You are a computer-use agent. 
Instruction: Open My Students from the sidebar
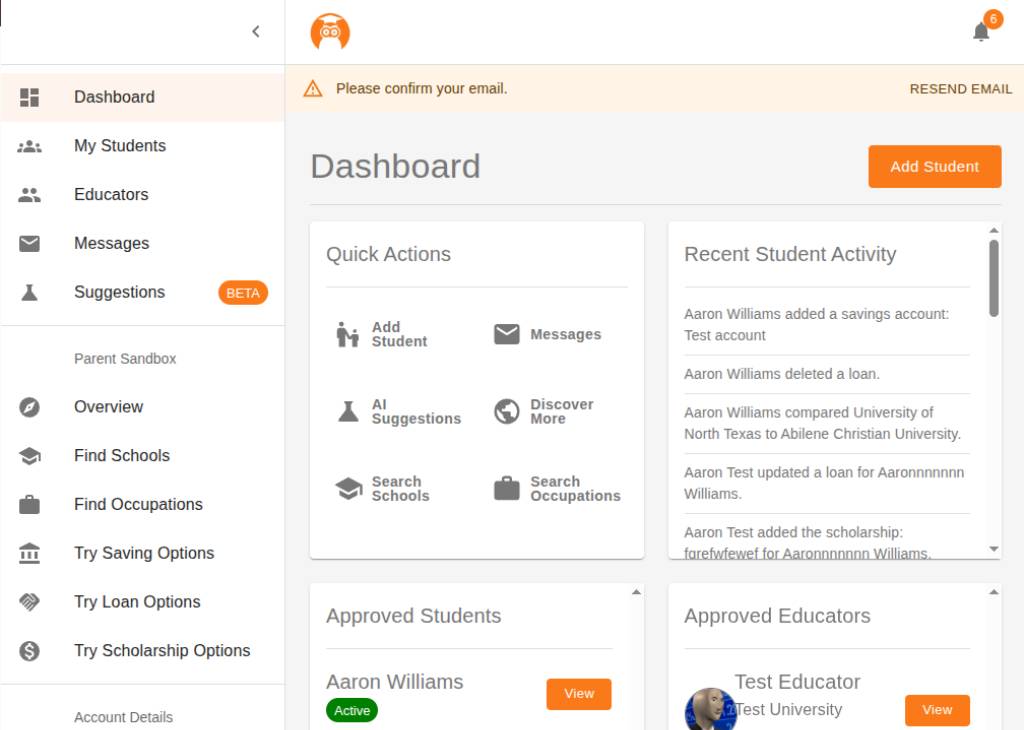[x=120, y=146]
